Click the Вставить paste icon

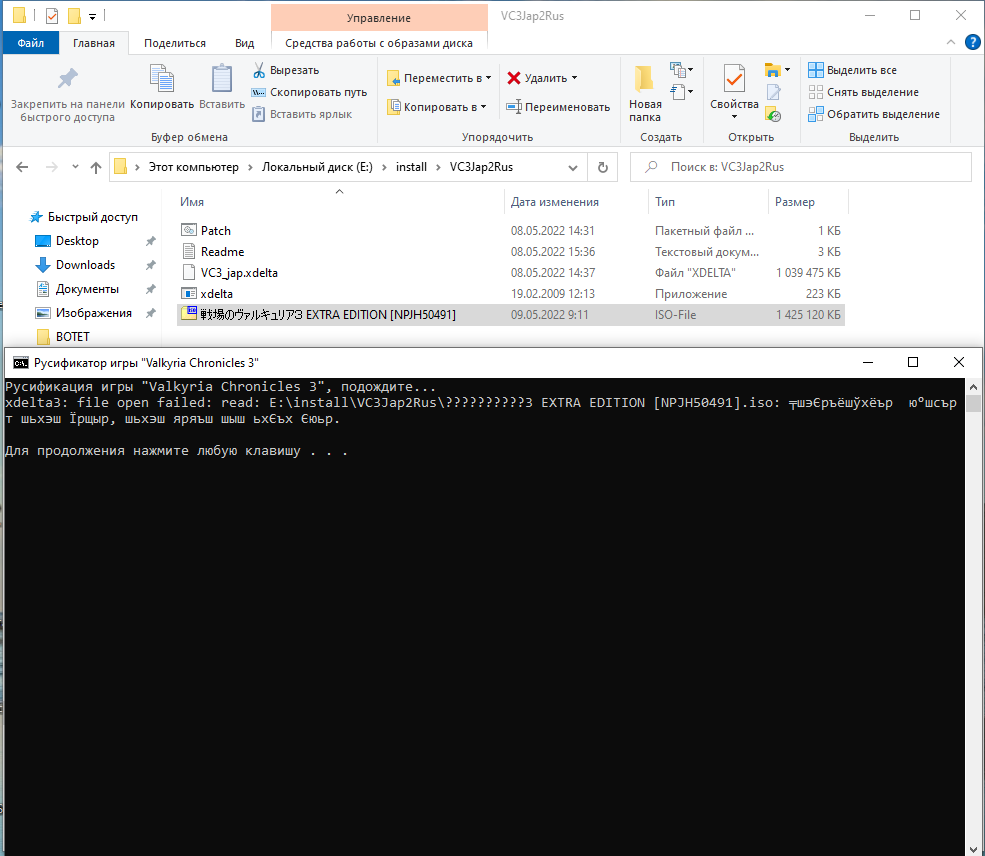[221, 79]
